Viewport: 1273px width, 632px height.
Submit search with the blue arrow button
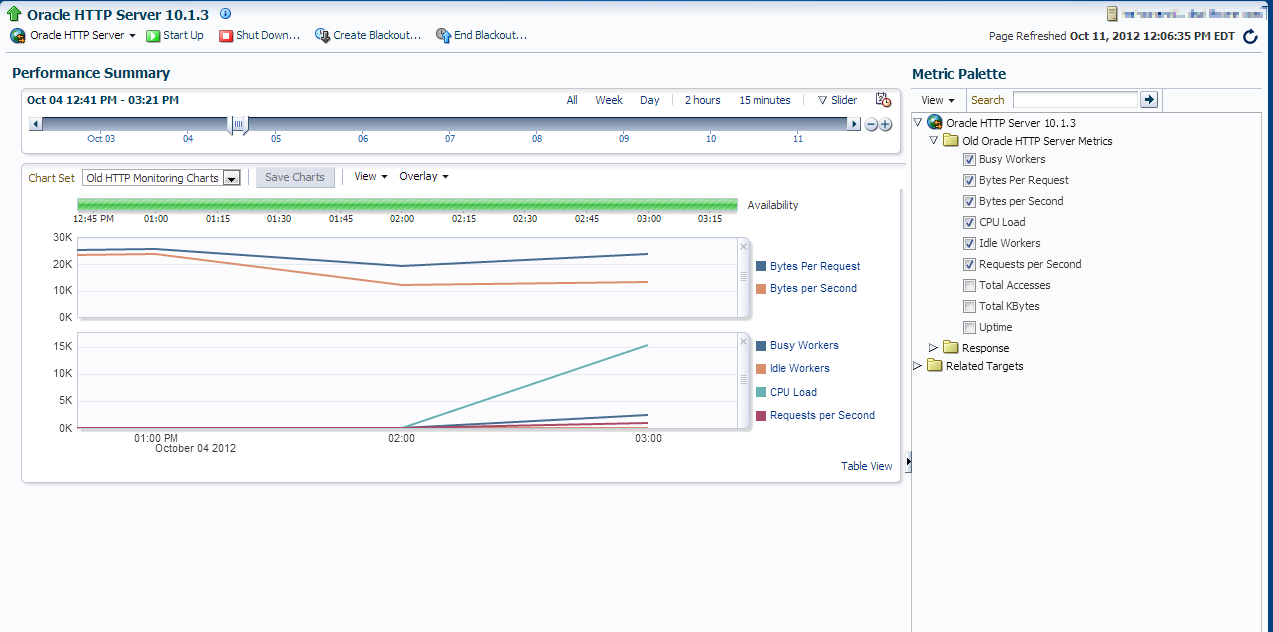(x=1149, y=99)
